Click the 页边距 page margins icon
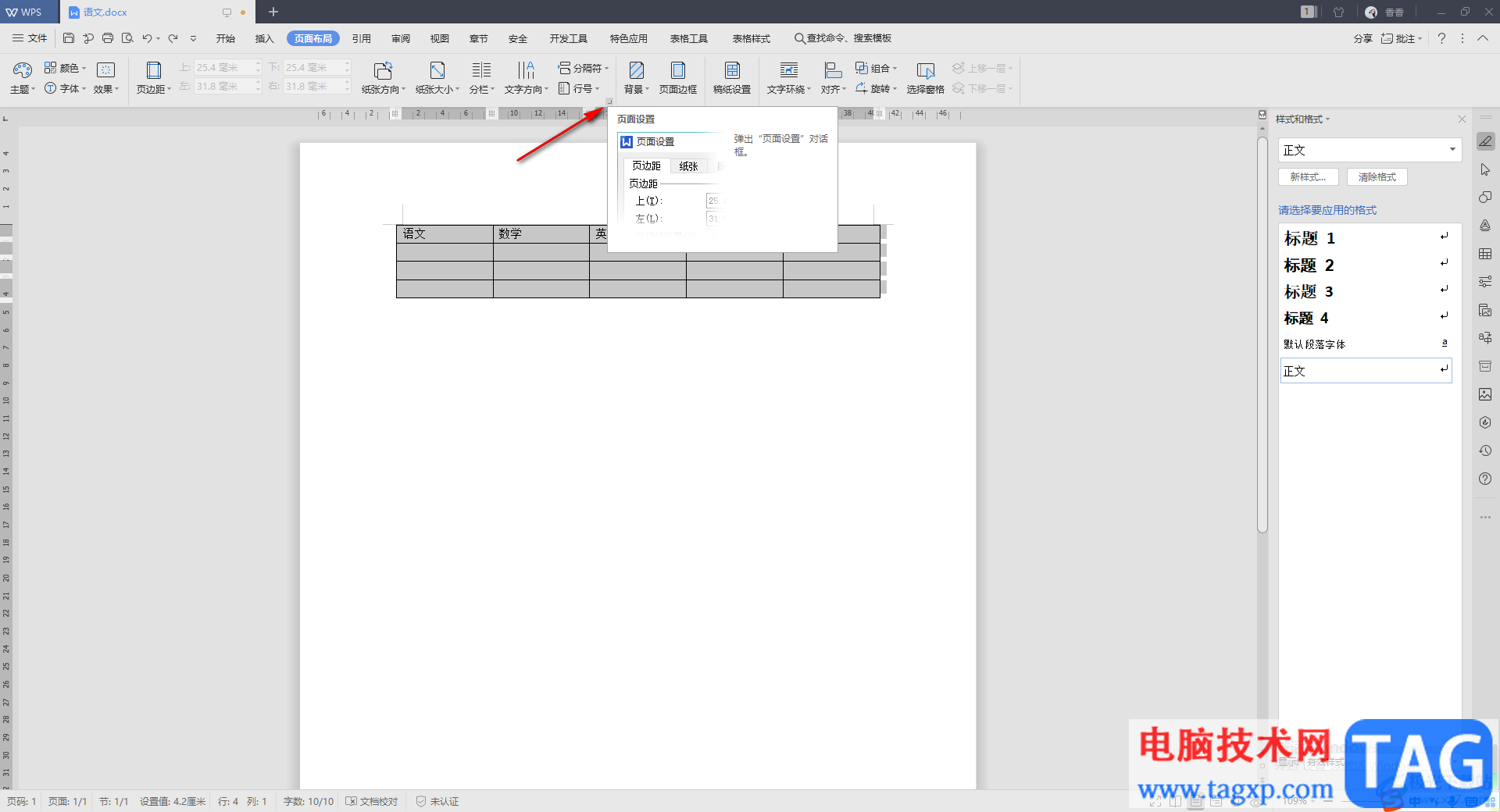Image resolution: width=1500 pixels, height=812 pixels. (153, 70)
